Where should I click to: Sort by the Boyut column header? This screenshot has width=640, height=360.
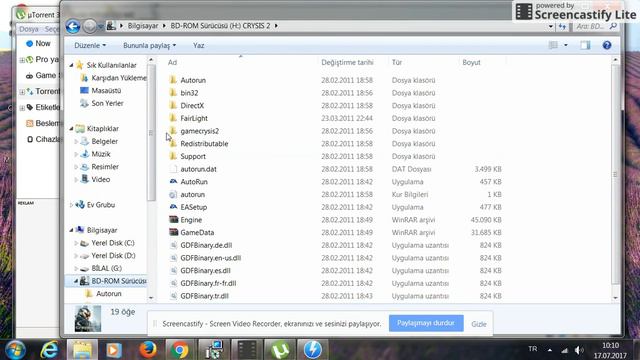tap(471, 62)
